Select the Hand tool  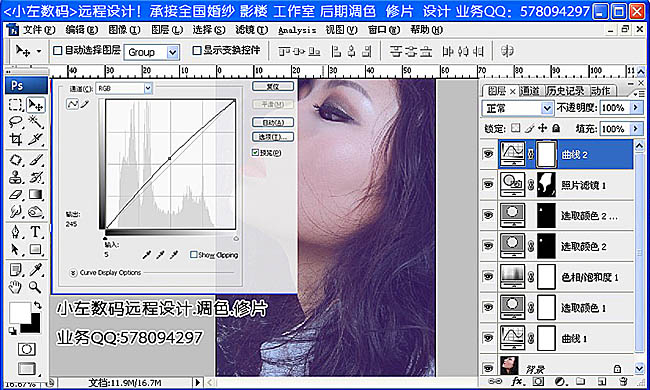pyautogui.click(x=15, y=287)
